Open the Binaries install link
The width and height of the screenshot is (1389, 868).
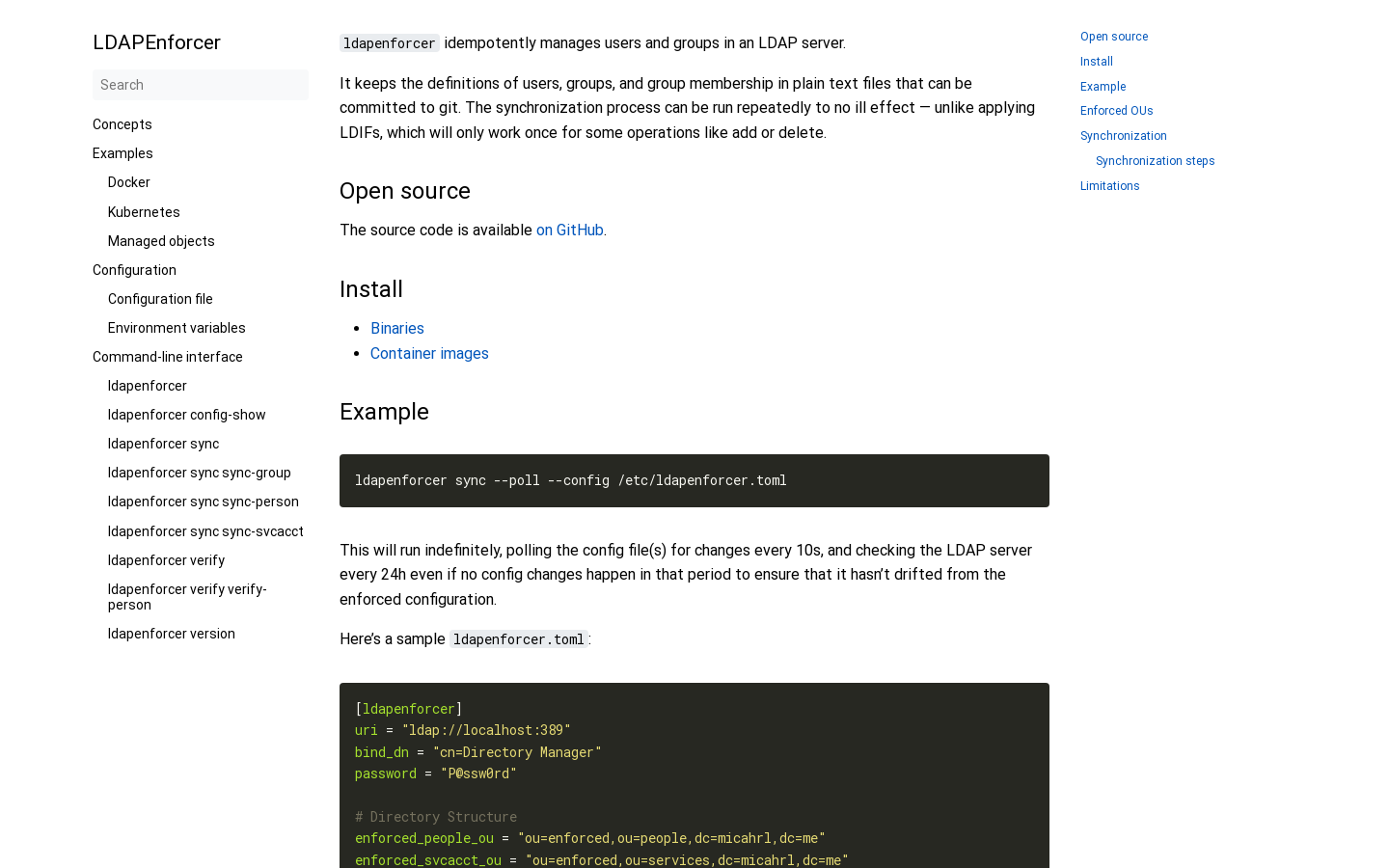point(397,328)
